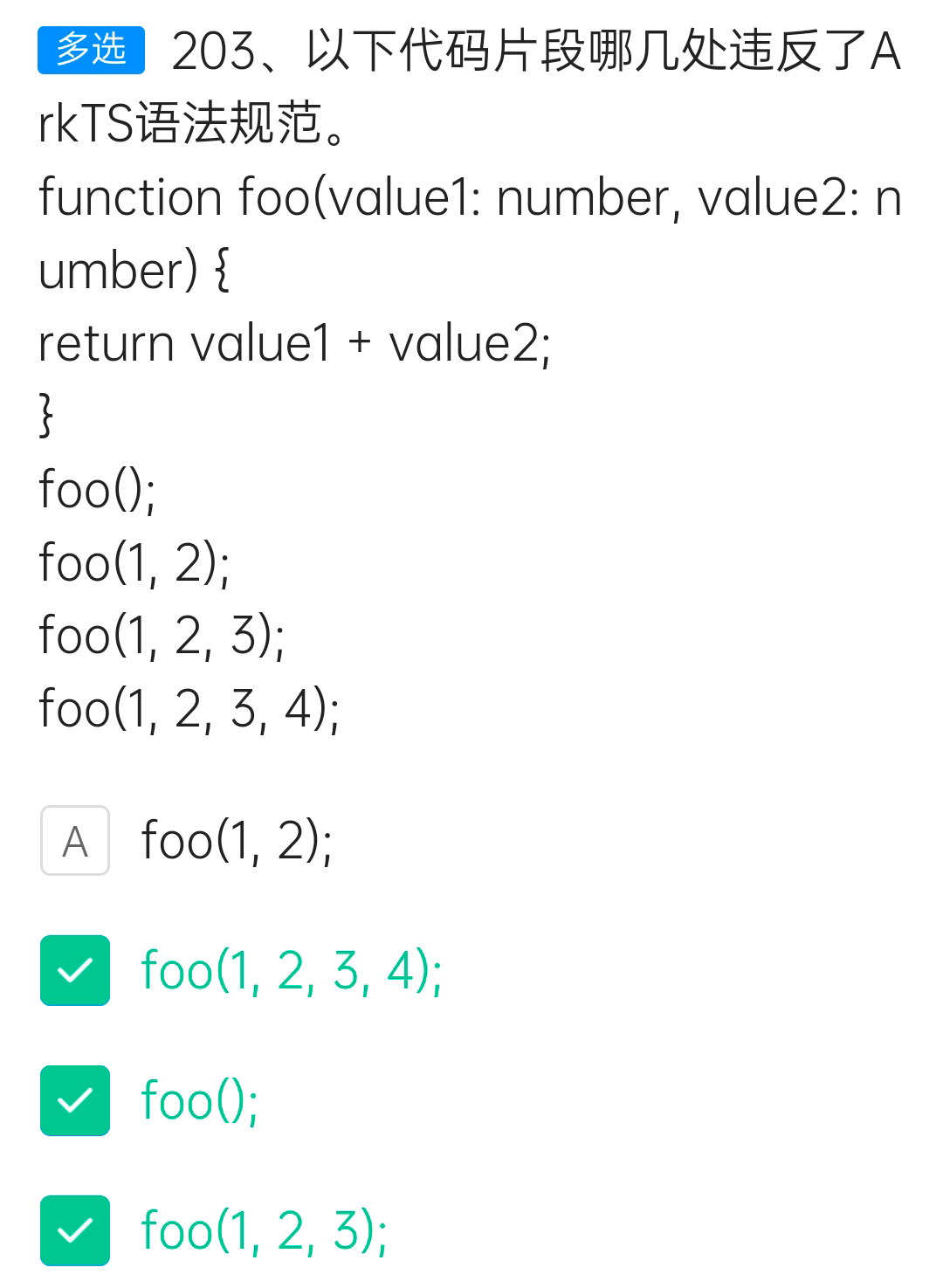The height and width of the screenshot is (1288, 943).
Task: Tap the function foo(value1: number code line
Action: pyautogui.click(x=470, y=197)
